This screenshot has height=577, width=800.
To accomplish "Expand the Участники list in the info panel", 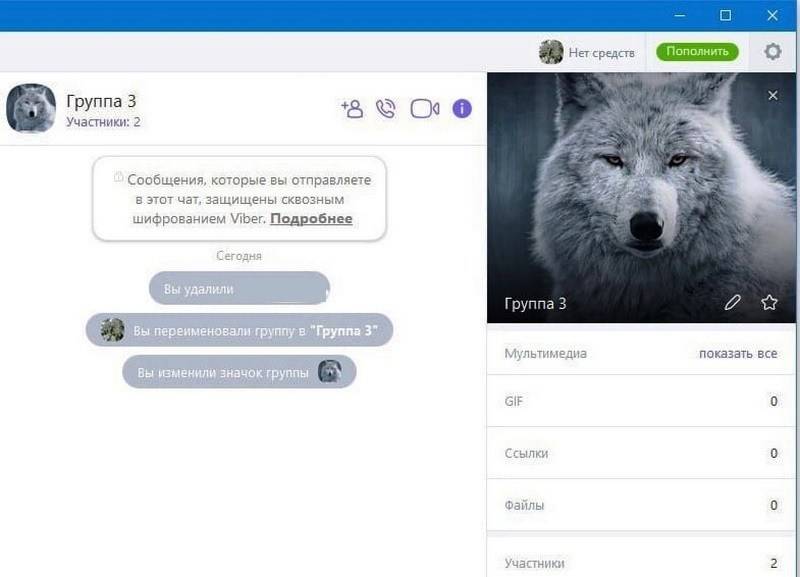I will tap(641, 562).
